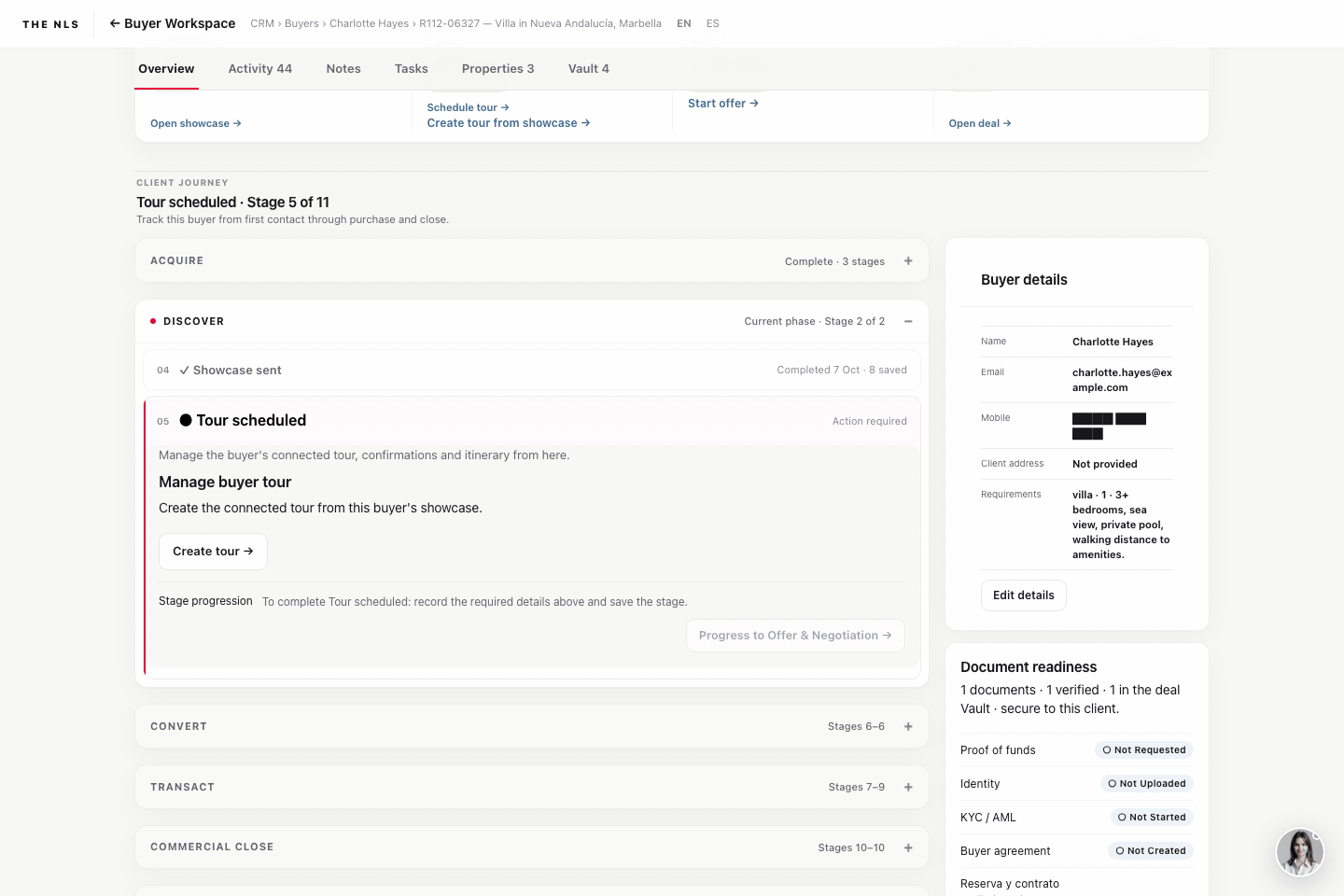Click Progress to Offer & Negotiation button
Viewport: 1344px width, 896px height.
coord(795,636)
